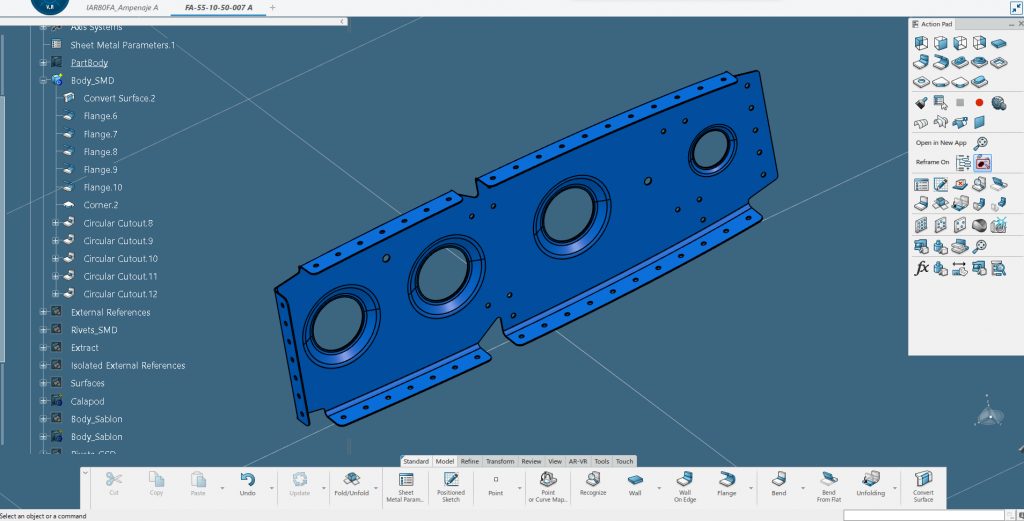This screenshot has height=521, width=1024.
Task: Open the Flange tool dropdown arrow
Action: pos(751,487)
